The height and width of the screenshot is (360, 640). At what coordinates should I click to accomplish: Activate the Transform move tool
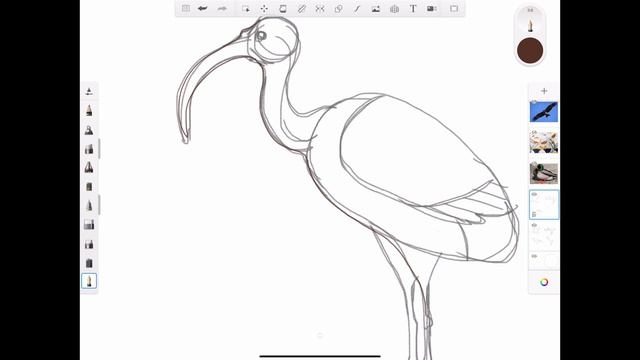pyautogui.click(x=264, y=8)
